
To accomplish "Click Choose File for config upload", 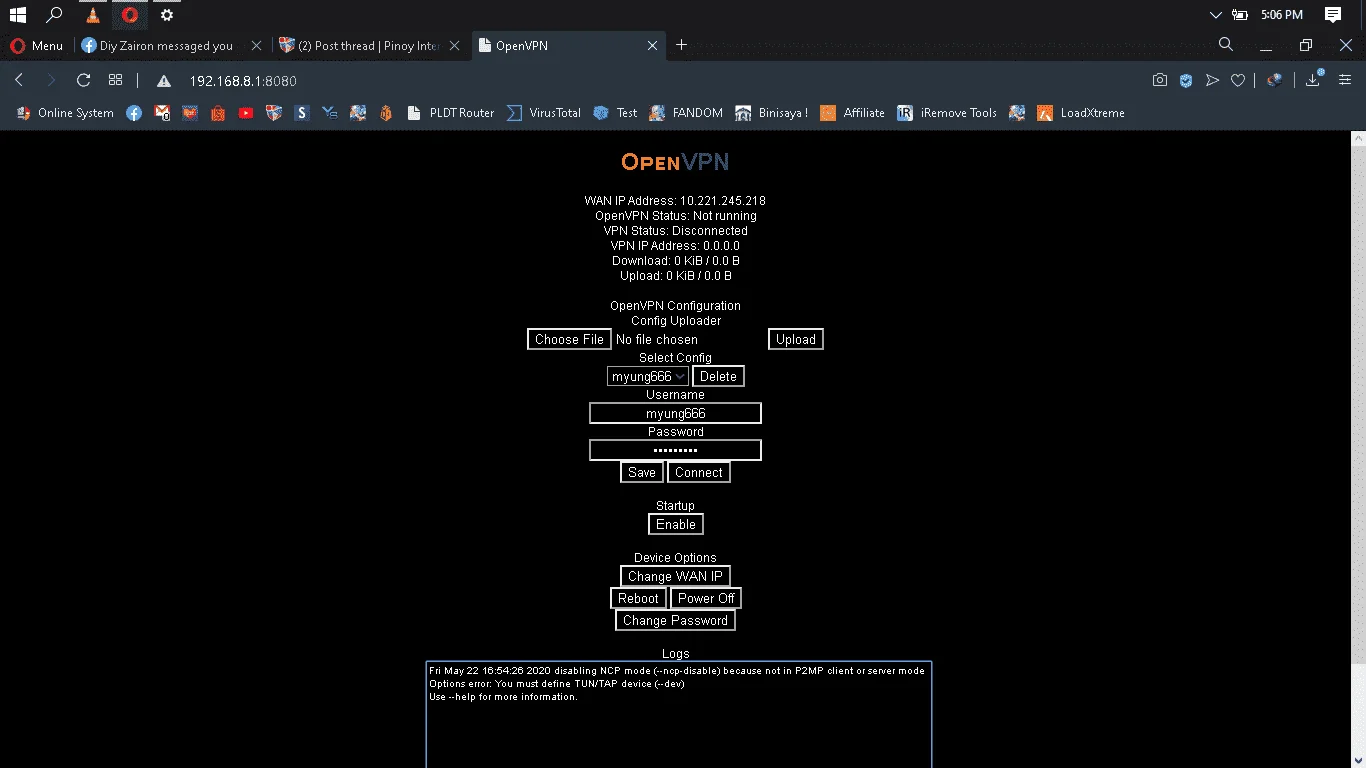I will click(x=569, y=339).
